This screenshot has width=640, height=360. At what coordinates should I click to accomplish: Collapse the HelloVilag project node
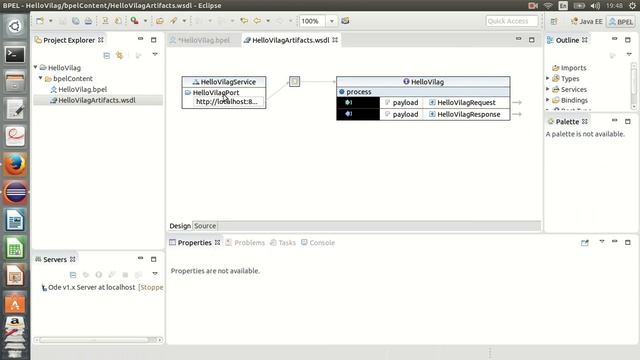(36, 67)
